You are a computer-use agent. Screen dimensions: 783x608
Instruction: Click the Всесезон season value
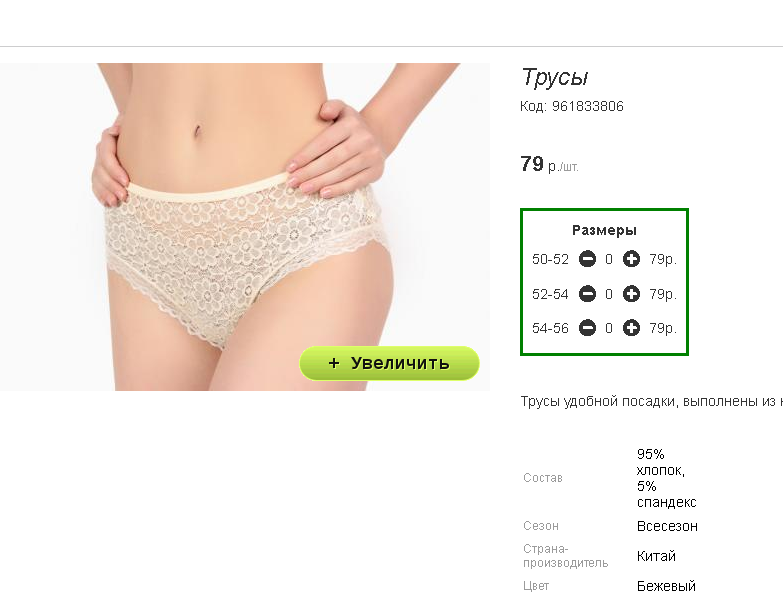[x=667, y=526]
